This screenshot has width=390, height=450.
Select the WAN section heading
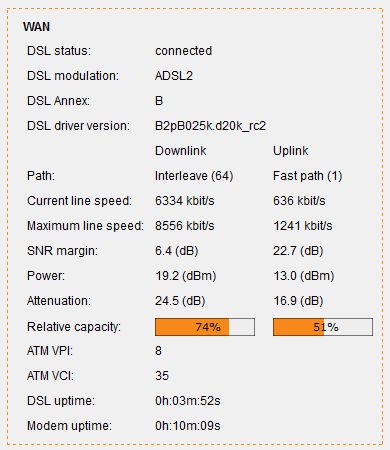click(36, 27)
